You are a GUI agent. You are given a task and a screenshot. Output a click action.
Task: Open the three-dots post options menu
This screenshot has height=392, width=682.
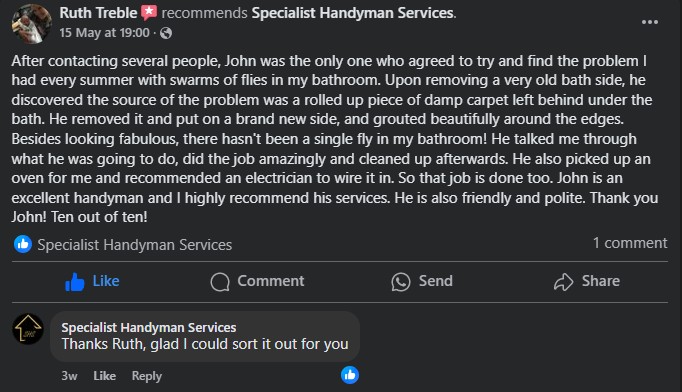tap(649, 22)
